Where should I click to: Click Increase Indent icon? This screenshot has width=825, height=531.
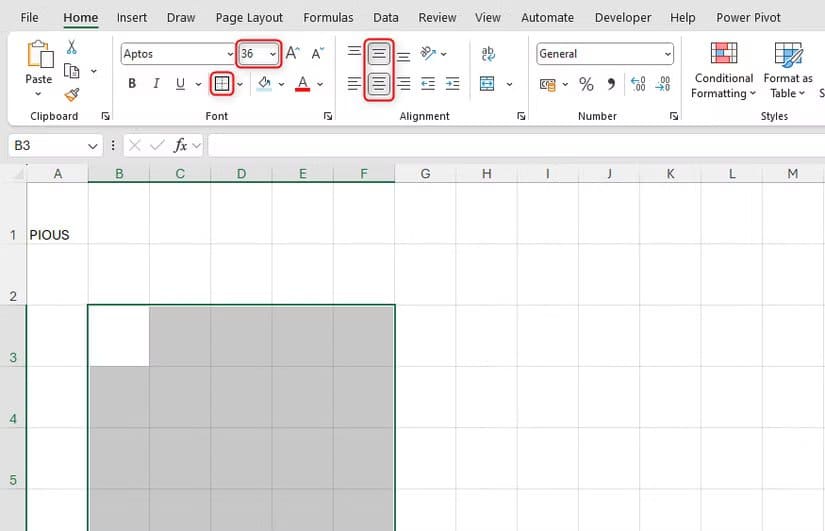(x=452, y=84)
